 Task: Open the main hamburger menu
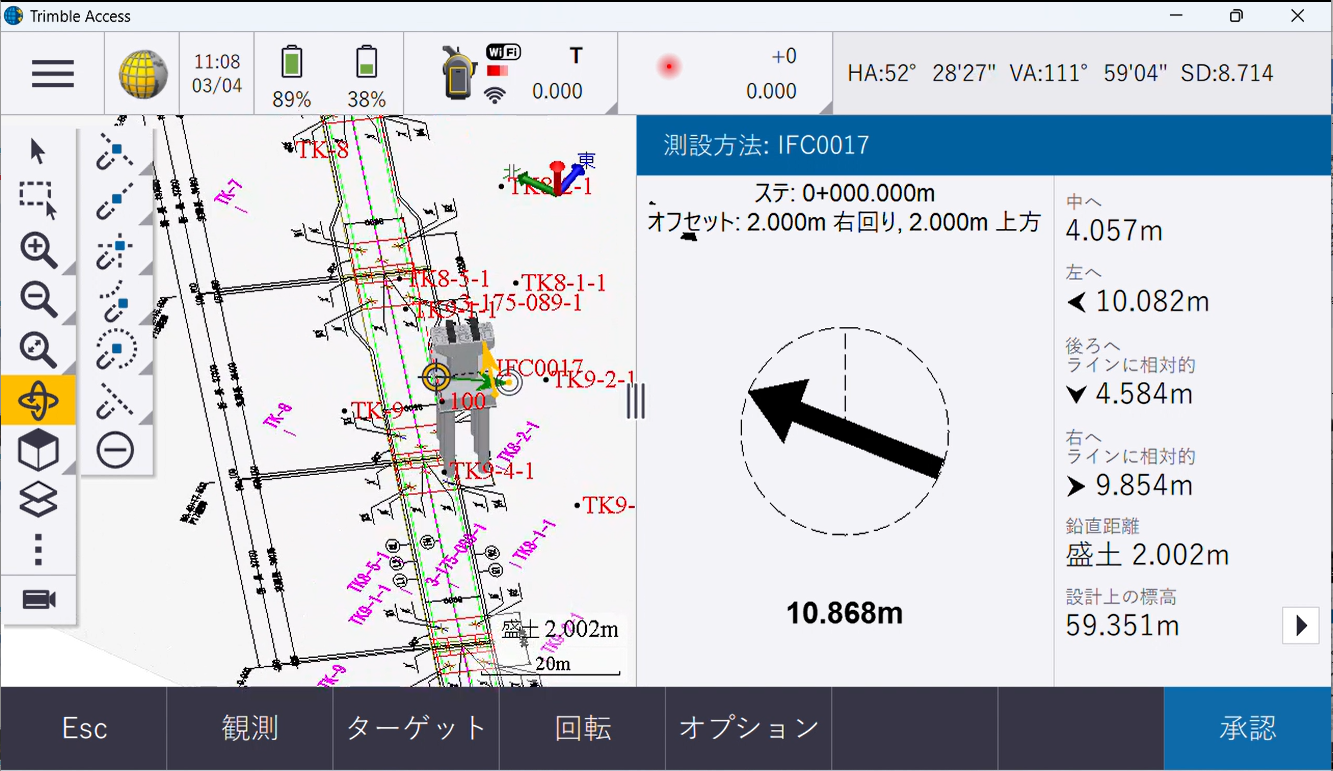tap(52, 74)
